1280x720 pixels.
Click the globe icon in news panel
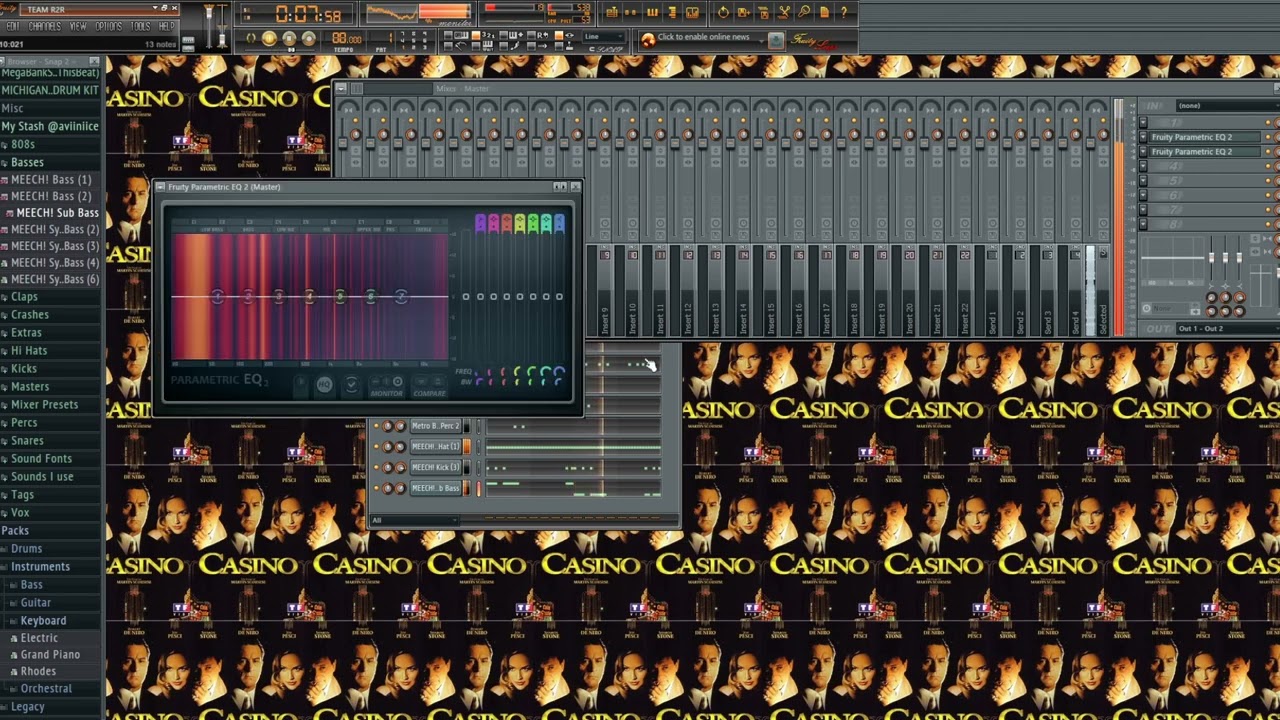coord(648,40)
